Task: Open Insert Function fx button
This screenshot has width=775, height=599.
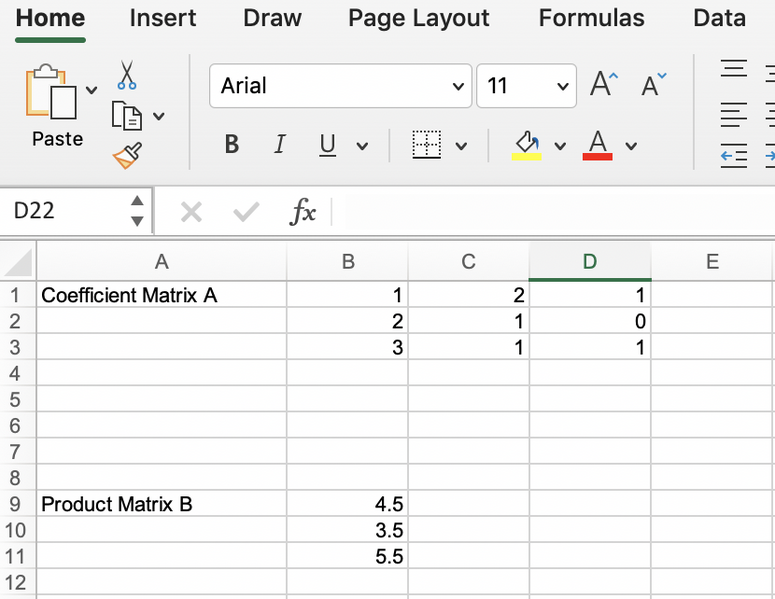Action: (x=302, y=212)
